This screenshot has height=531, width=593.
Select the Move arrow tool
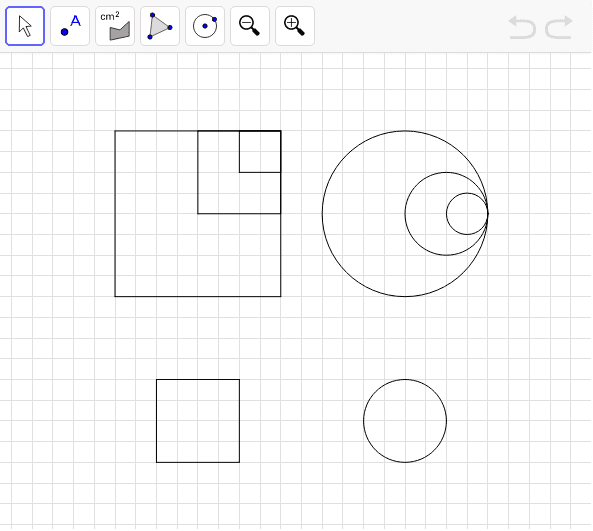tap(25, 26)
